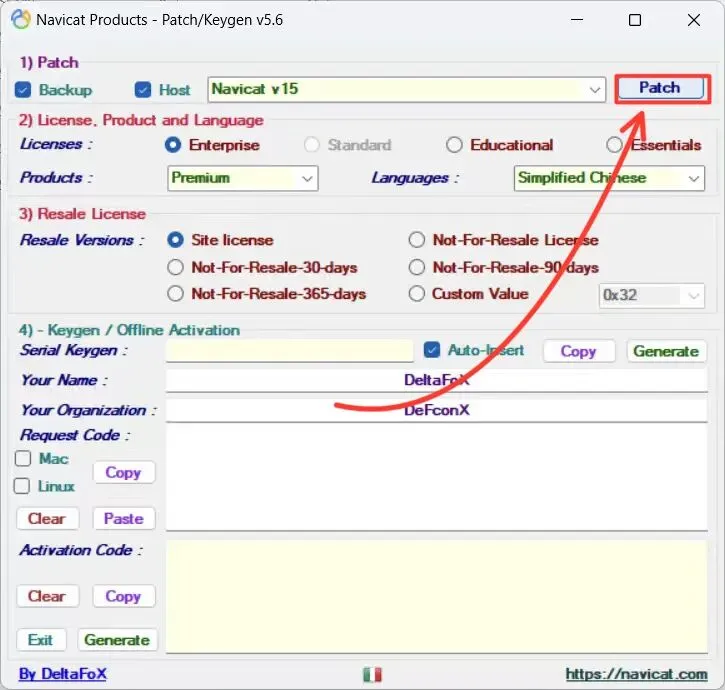The height and width of the screenshot is (690, 725).
Task: Click Generate next to Serial Keygen
Action: 666,351
